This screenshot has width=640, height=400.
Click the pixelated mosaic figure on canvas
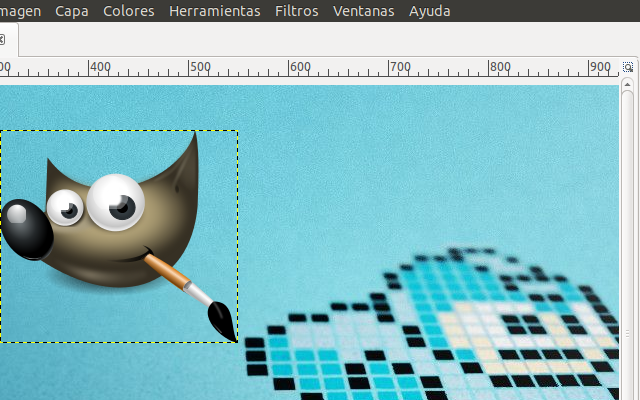pyautogui.click(x=433, y=324)
